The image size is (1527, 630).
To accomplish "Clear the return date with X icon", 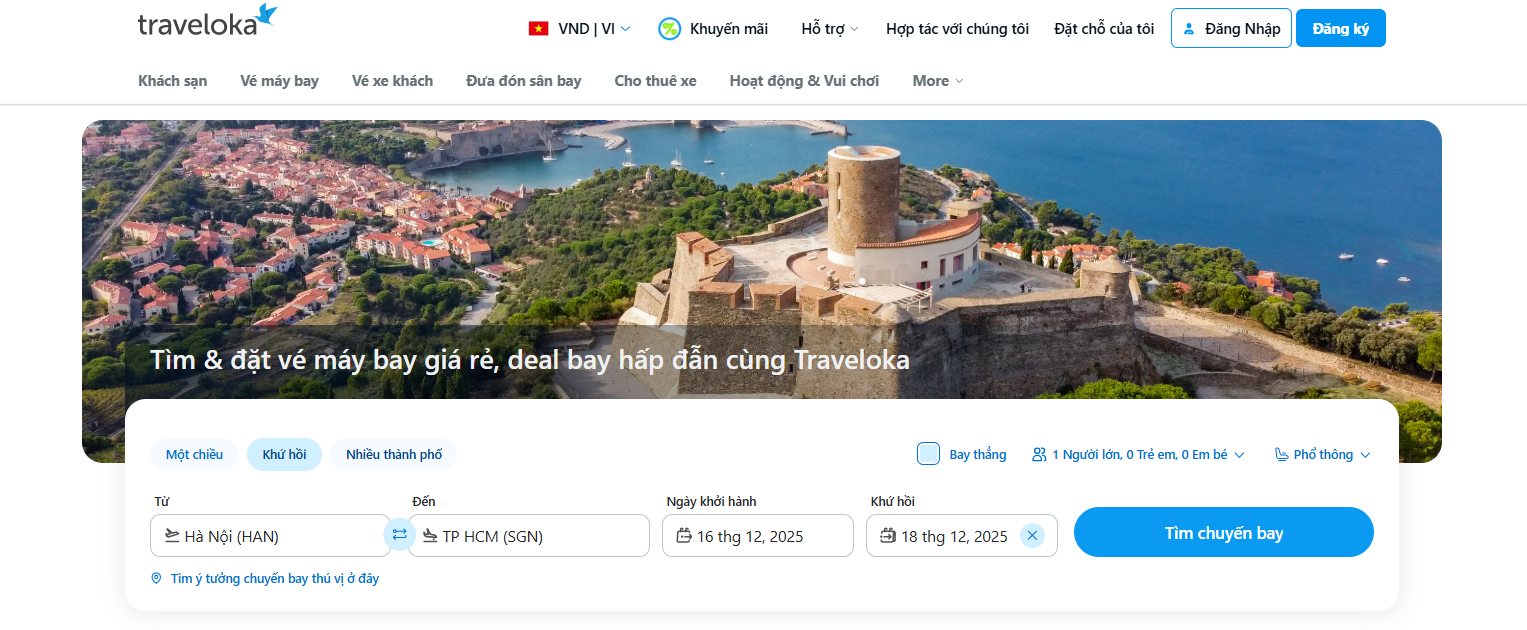I will point(1032,536).
